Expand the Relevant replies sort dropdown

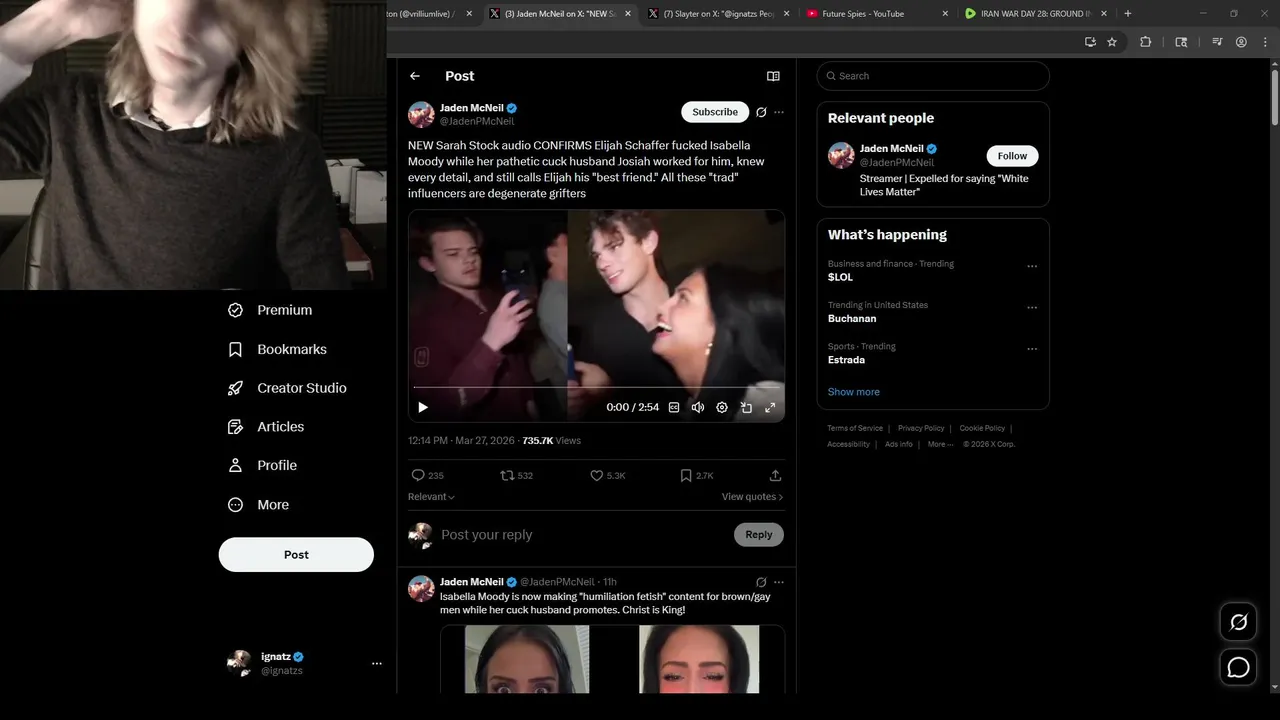(431, 497)
